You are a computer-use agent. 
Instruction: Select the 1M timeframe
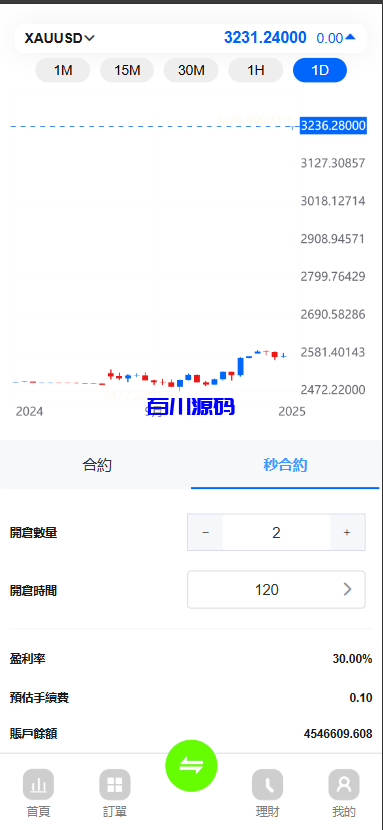tap(63, 70)
